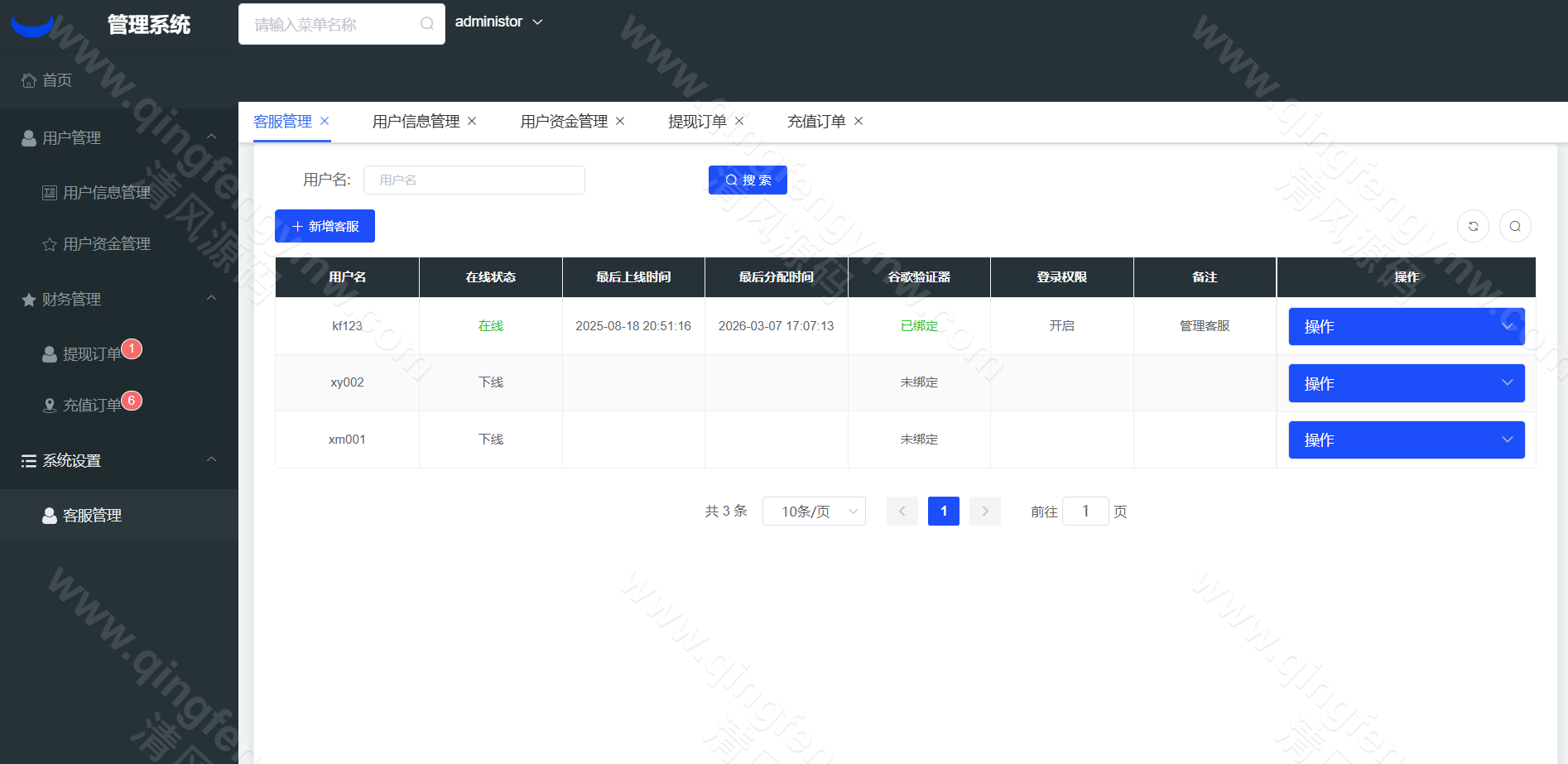
Task: Go to the previous page arrow
Action: click(x=902, y=512)
